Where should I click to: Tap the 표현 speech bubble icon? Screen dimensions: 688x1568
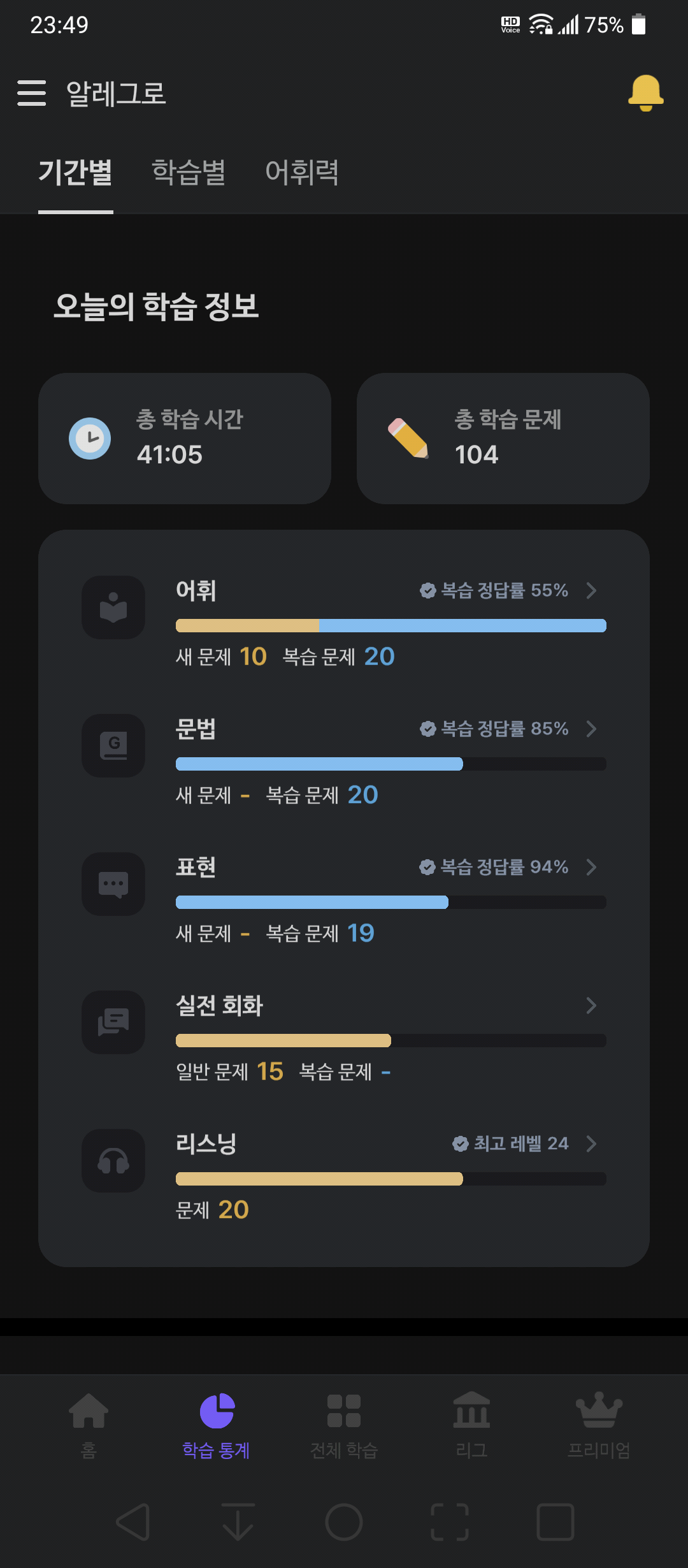(113, 884)
